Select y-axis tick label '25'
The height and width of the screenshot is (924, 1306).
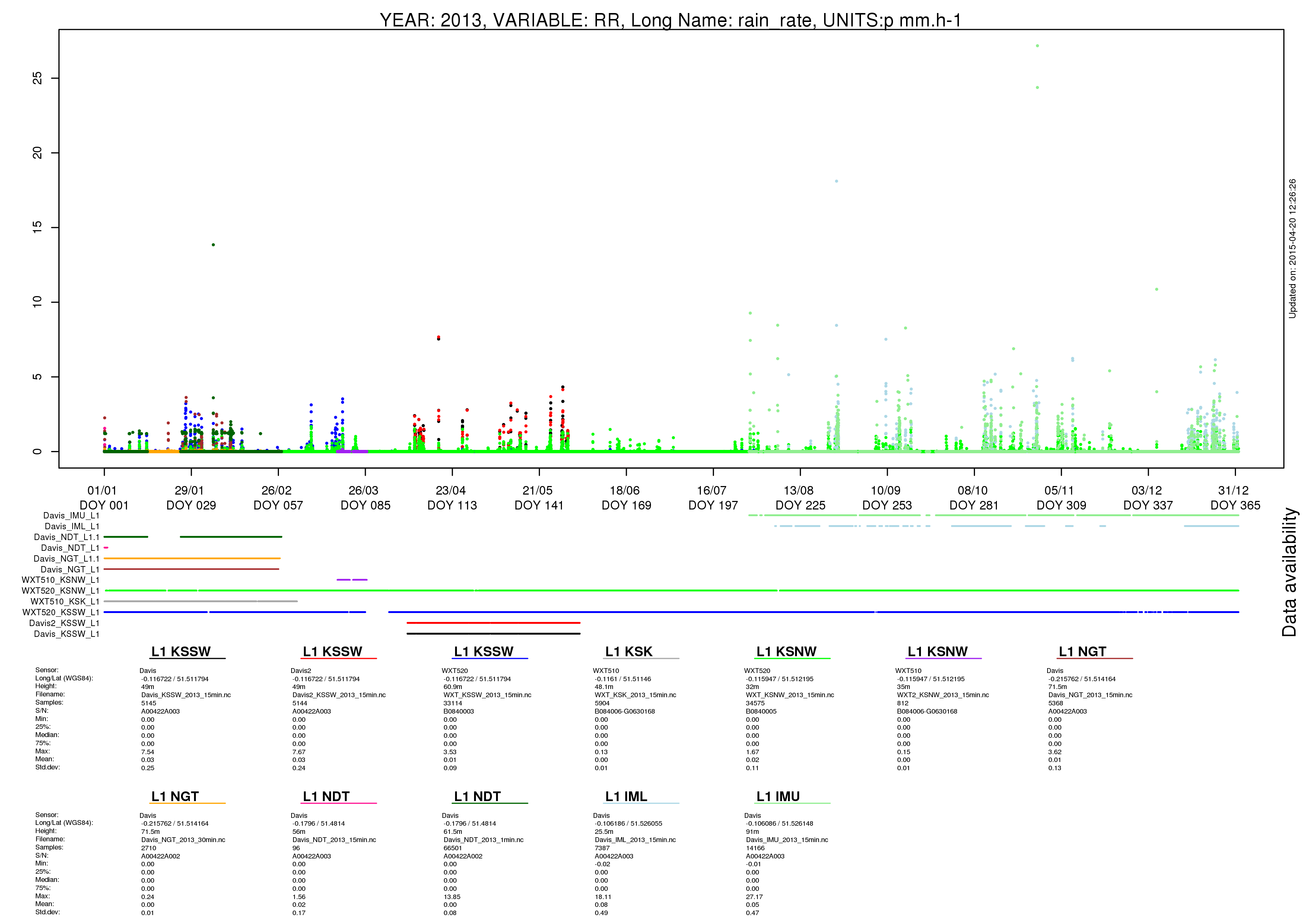click(x=38, y=78)
